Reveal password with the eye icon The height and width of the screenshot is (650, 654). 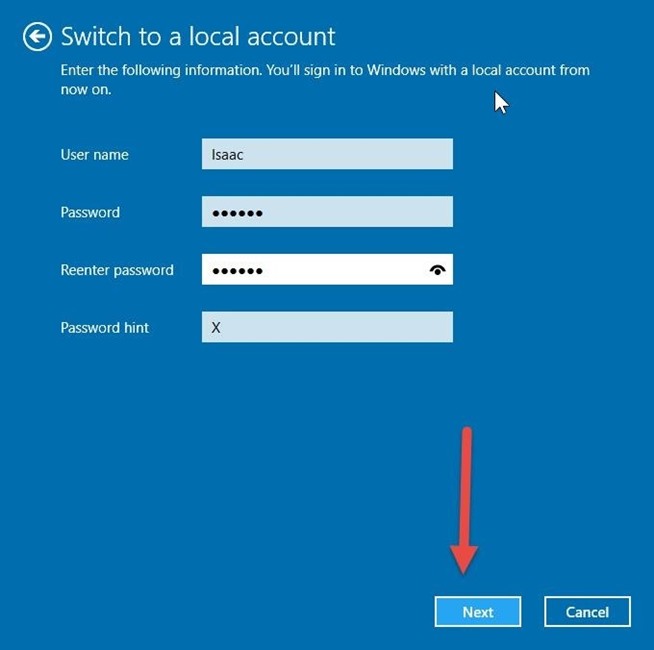pos(437,270)
